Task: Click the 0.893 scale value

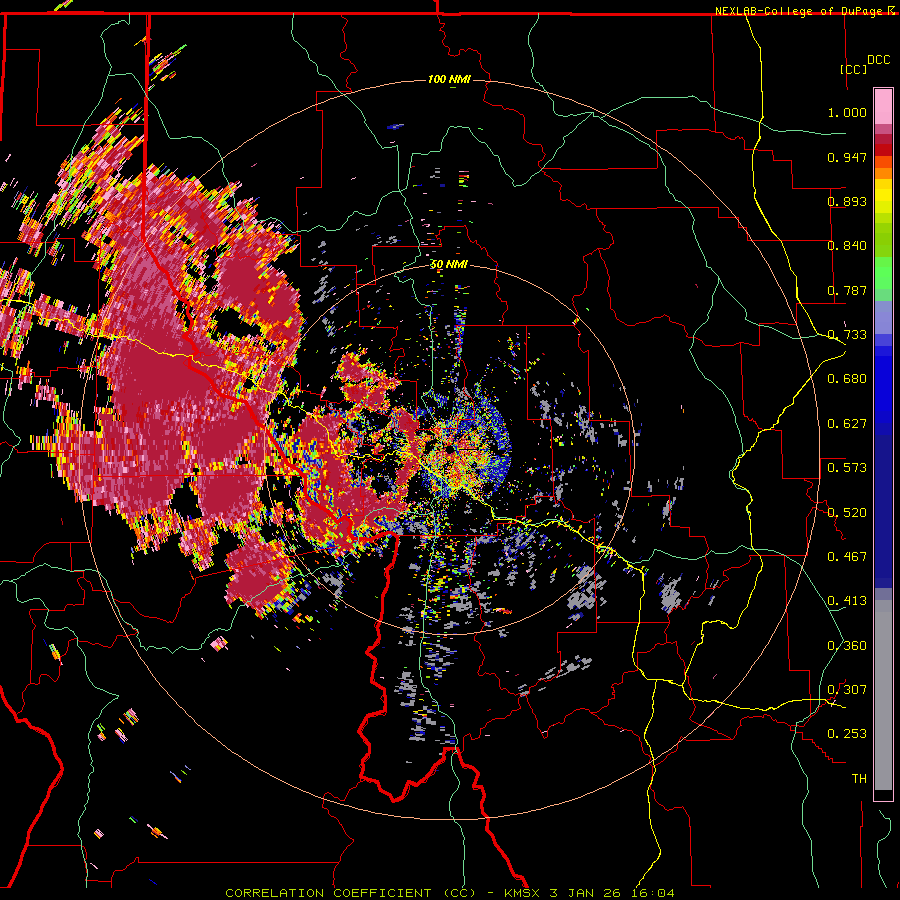Action: 847,201
